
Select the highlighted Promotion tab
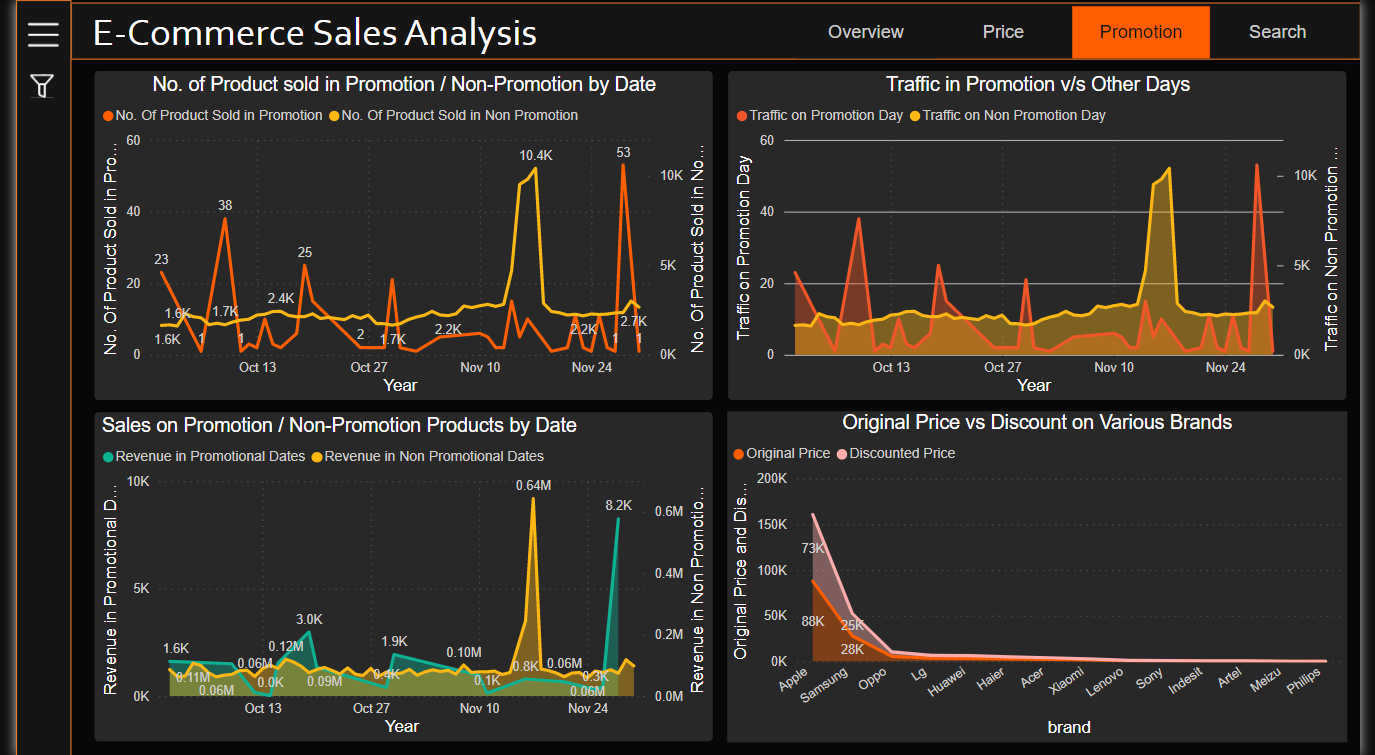point(1140,32)
